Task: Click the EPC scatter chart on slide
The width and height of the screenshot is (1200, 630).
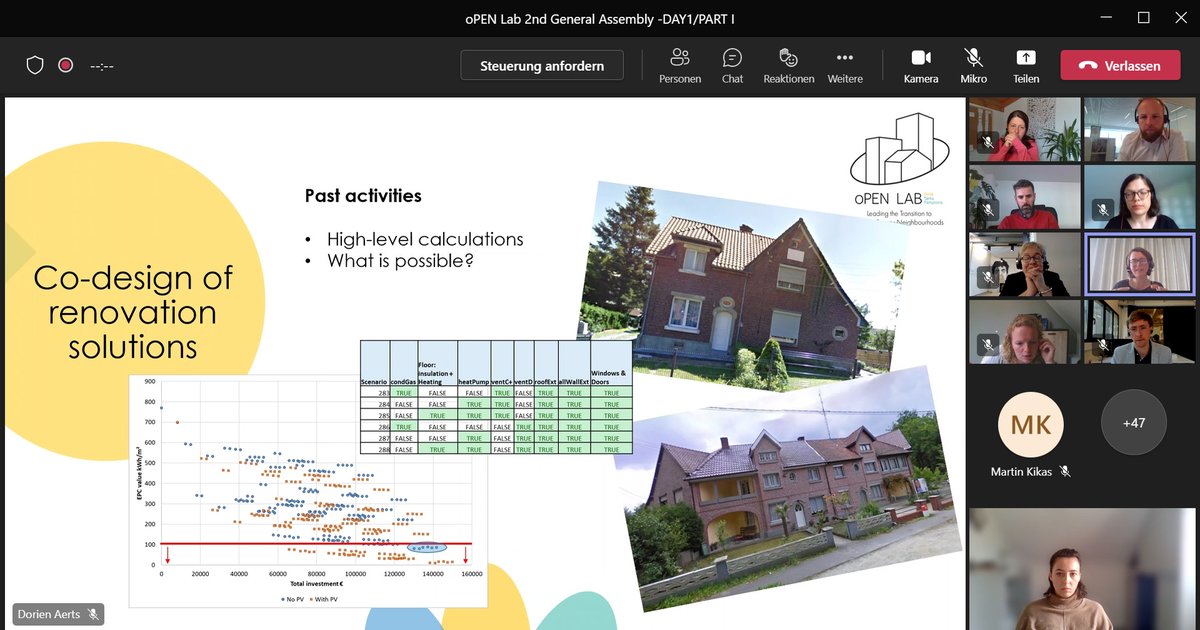Action: pyautogui.click(x=308, y=490)
